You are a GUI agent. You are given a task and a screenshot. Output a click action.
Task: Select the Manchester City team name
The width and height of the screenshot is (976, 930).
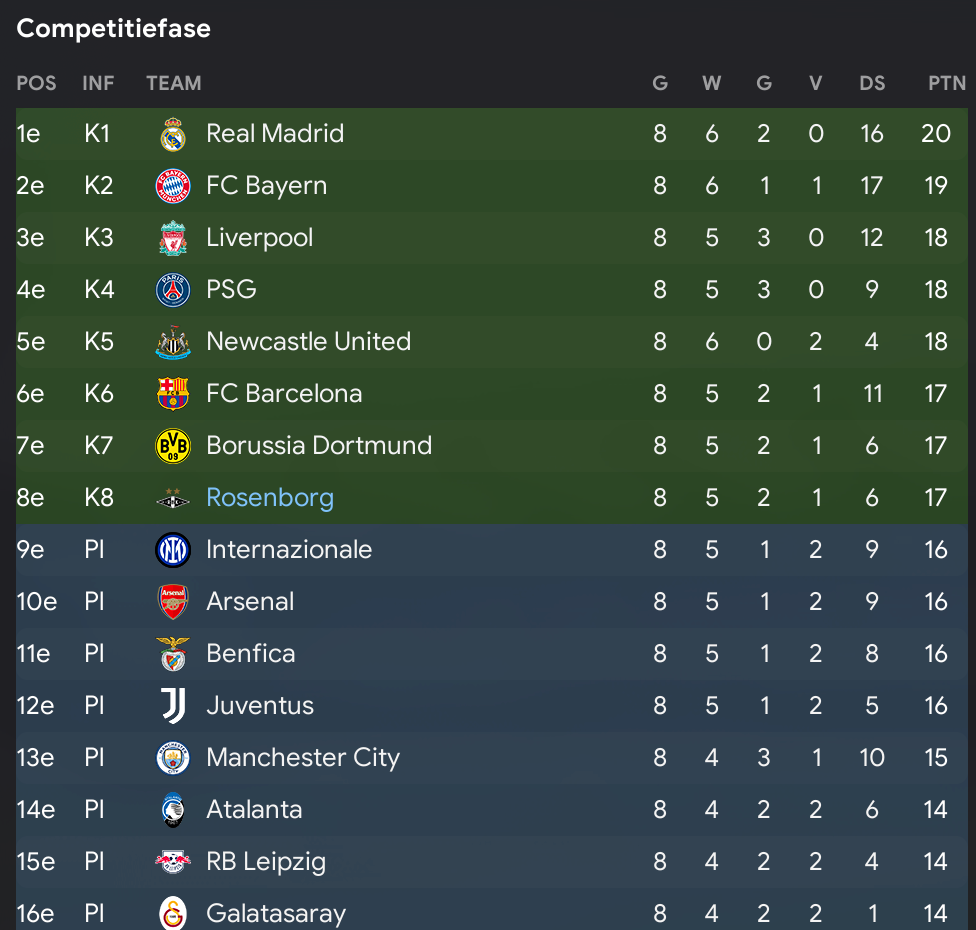point(303,758)
